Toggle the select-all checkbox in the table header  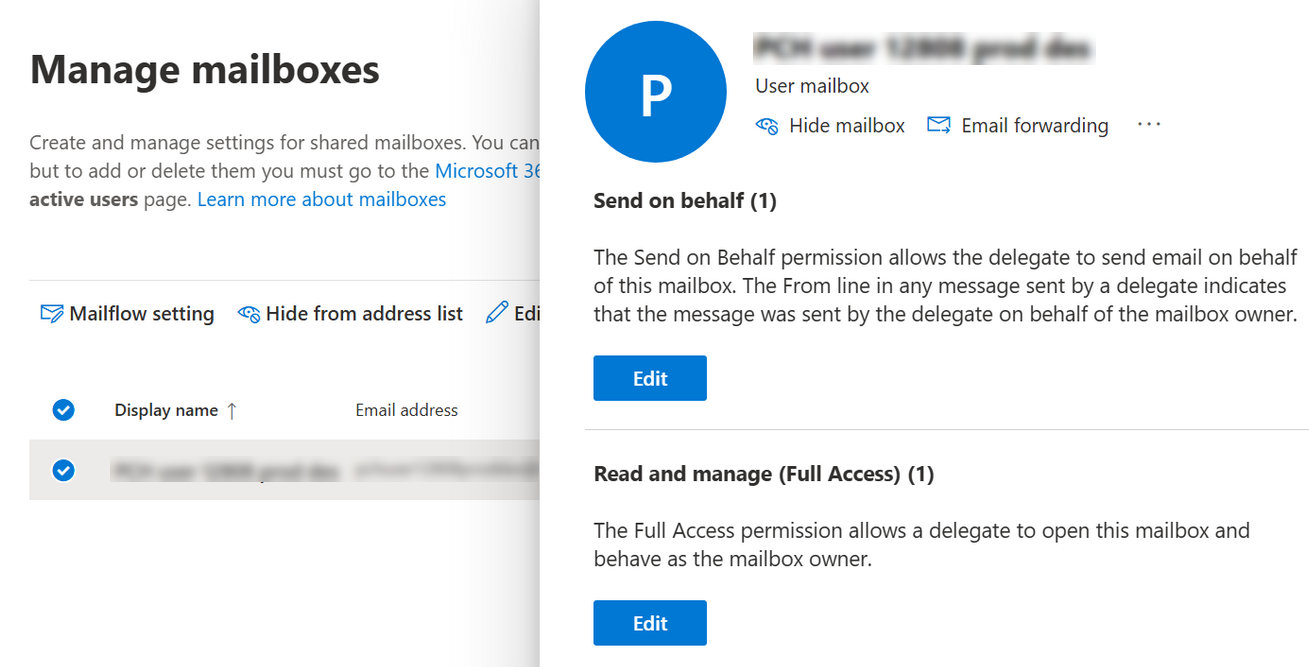point(63,410)
